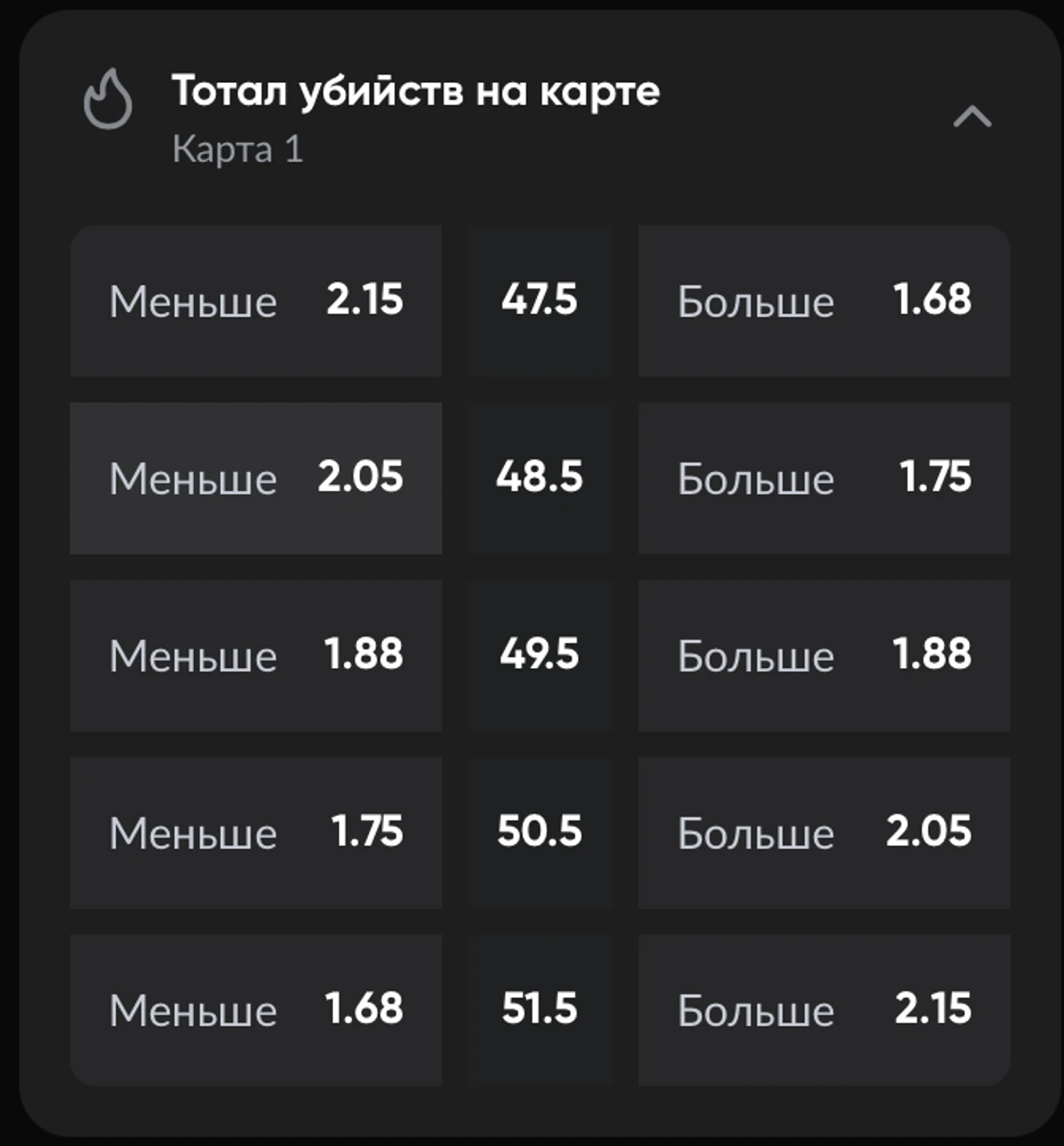
Task: Click the 47.5 total line value
Action: (x=539, y=300)
